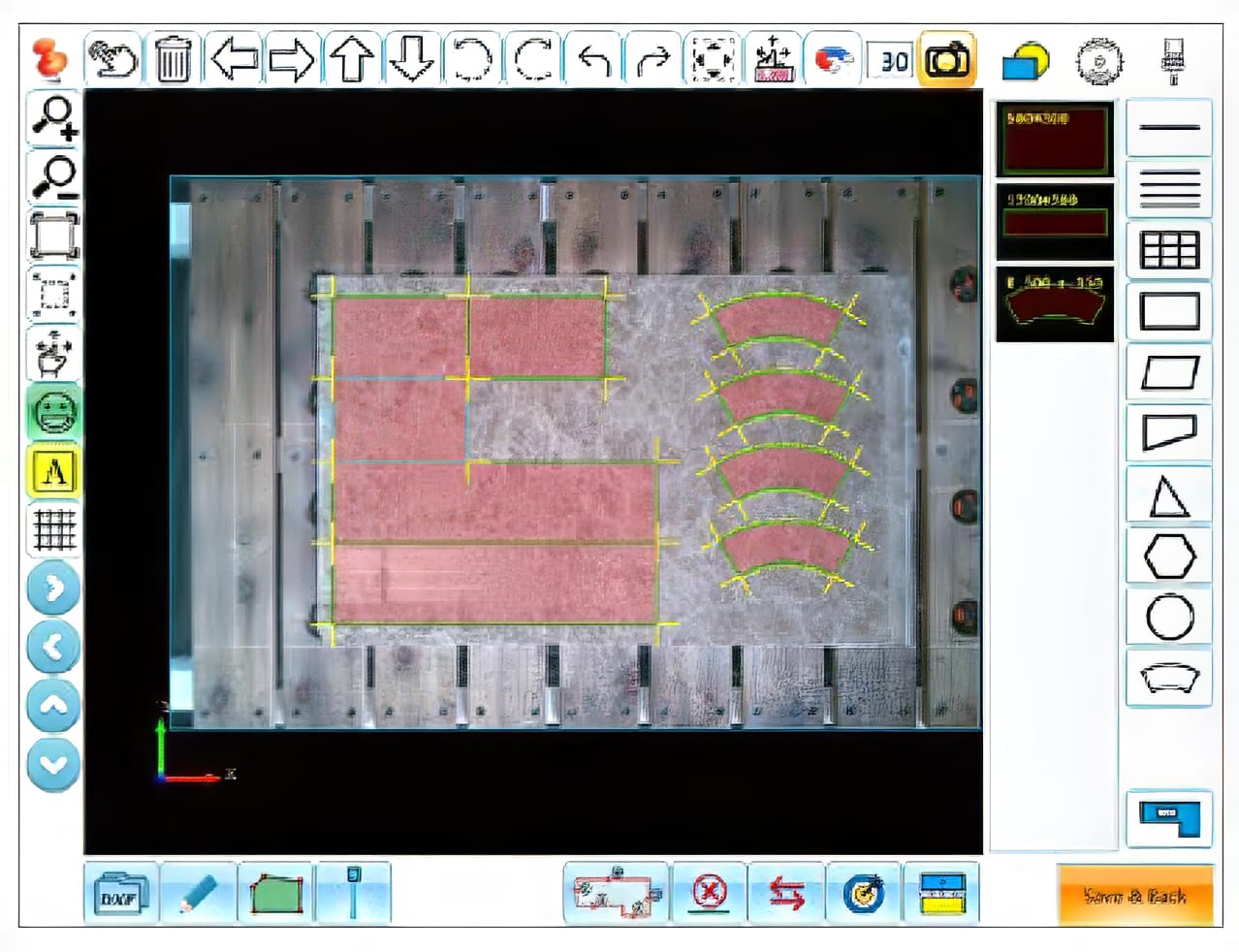Select the zoom in magnifier tool
This screenshot has height=952, width=1239.
click(x=53, y=118)
